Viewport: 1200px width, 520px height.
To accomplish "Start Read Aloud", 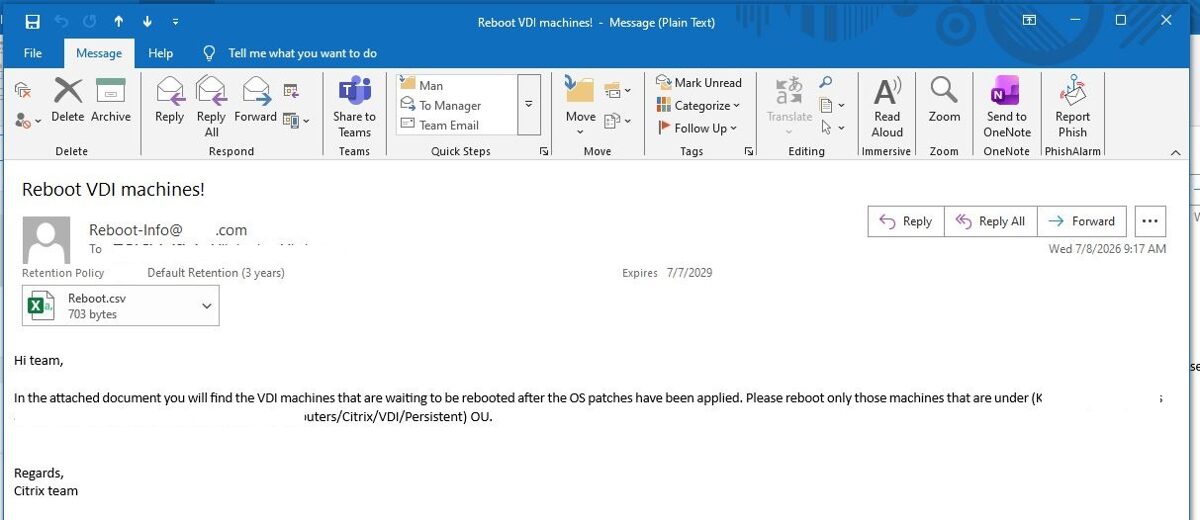I will tap(887, 106).
